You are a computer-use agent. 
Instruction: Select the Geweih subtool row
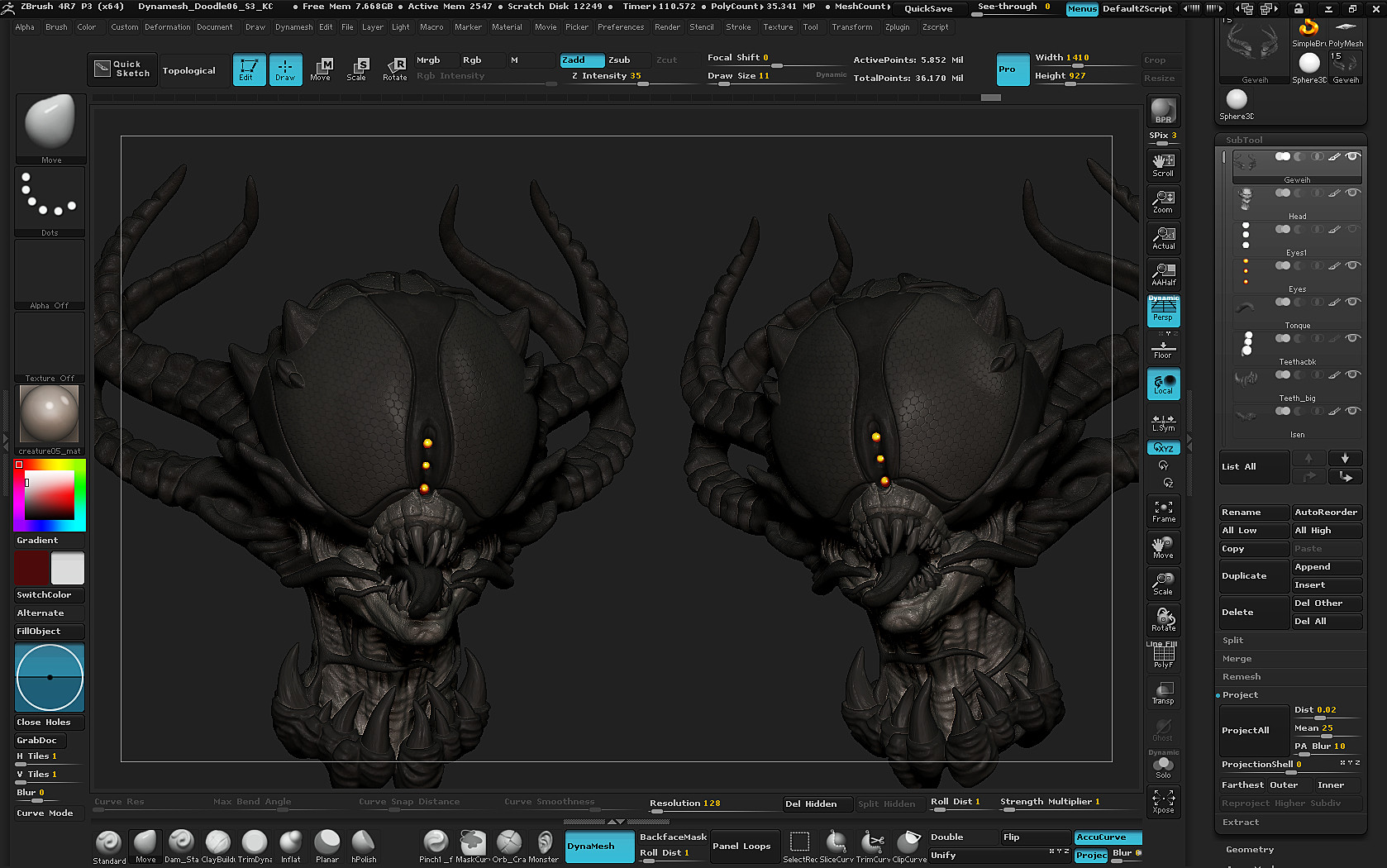[1297, 168]
